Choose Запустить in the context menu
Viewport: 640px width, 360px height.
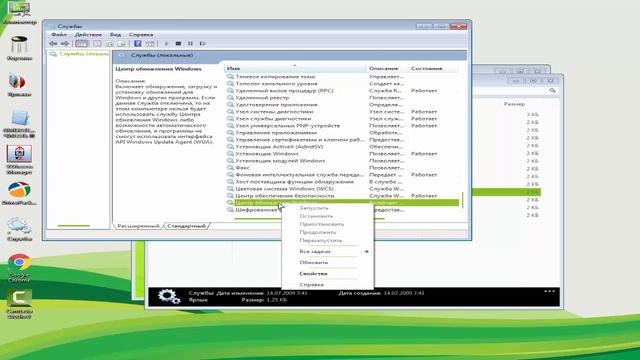pos(313,208)
